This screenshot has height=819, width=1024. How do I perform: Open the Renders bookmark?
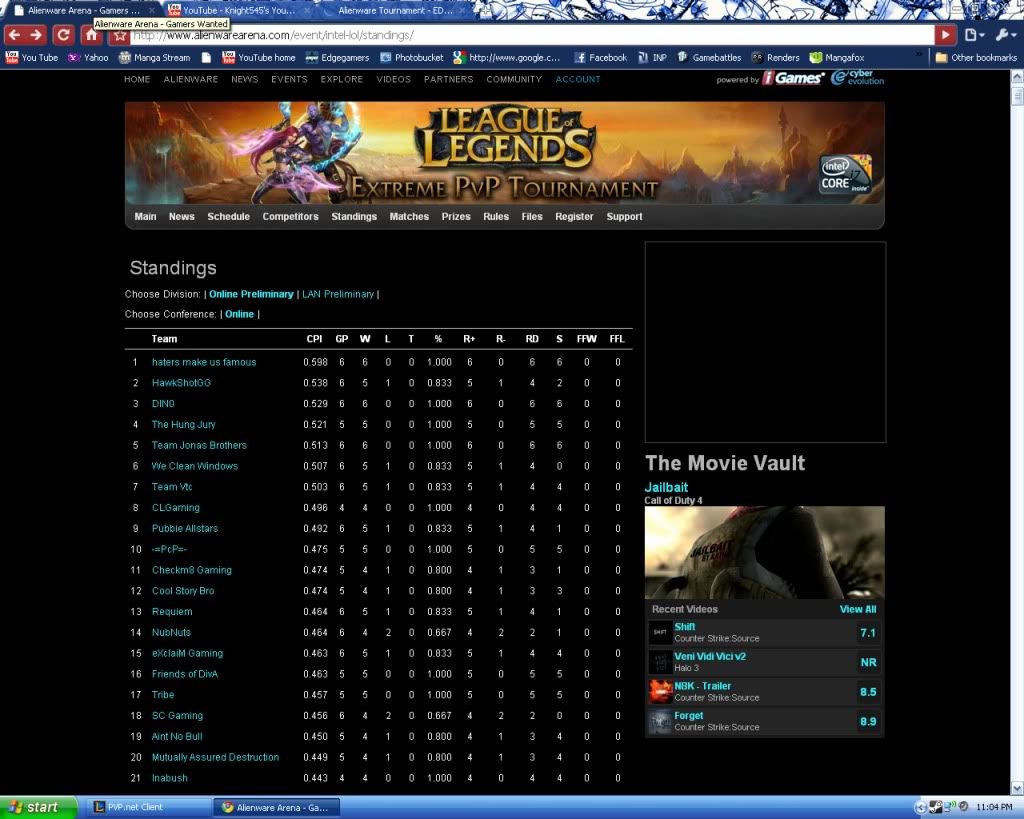coord(776,57)
